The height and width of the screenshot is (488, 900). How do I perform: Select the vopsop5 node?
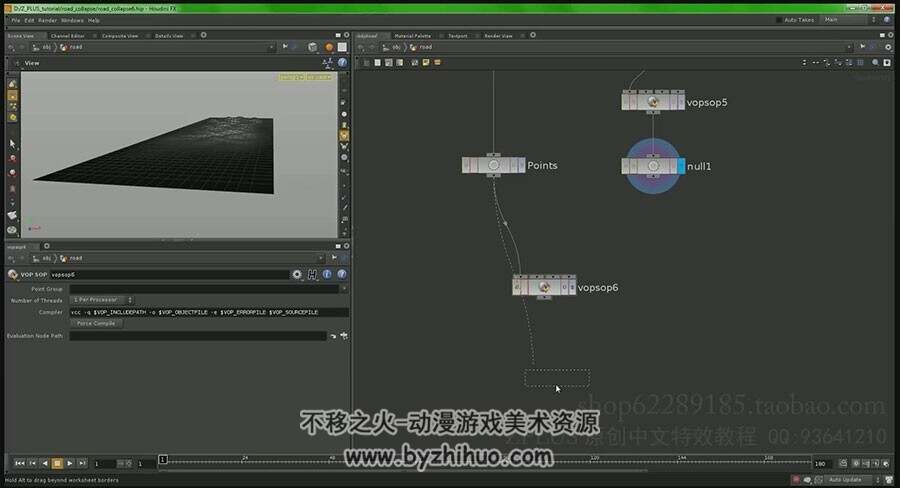point(653,102)
